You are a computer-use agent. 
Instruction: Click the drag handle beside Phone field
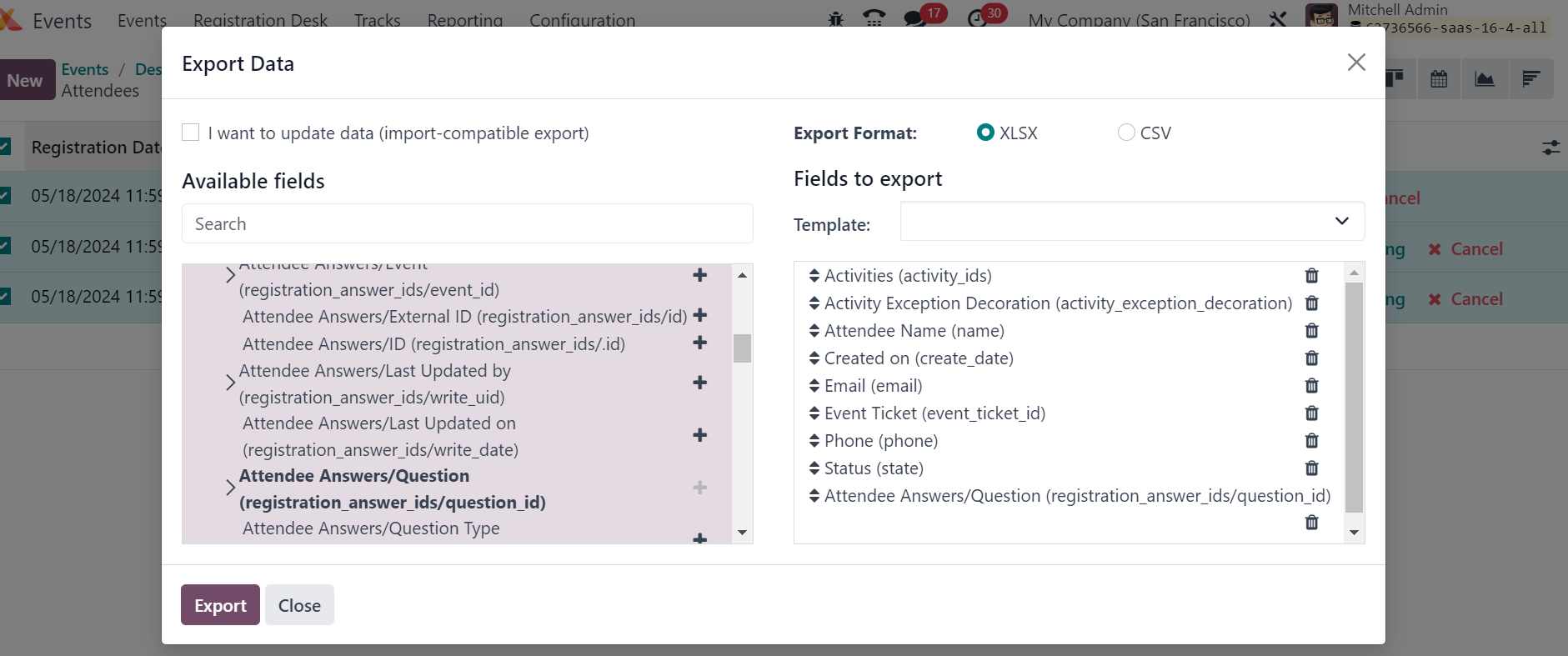[x=814, y=441]
